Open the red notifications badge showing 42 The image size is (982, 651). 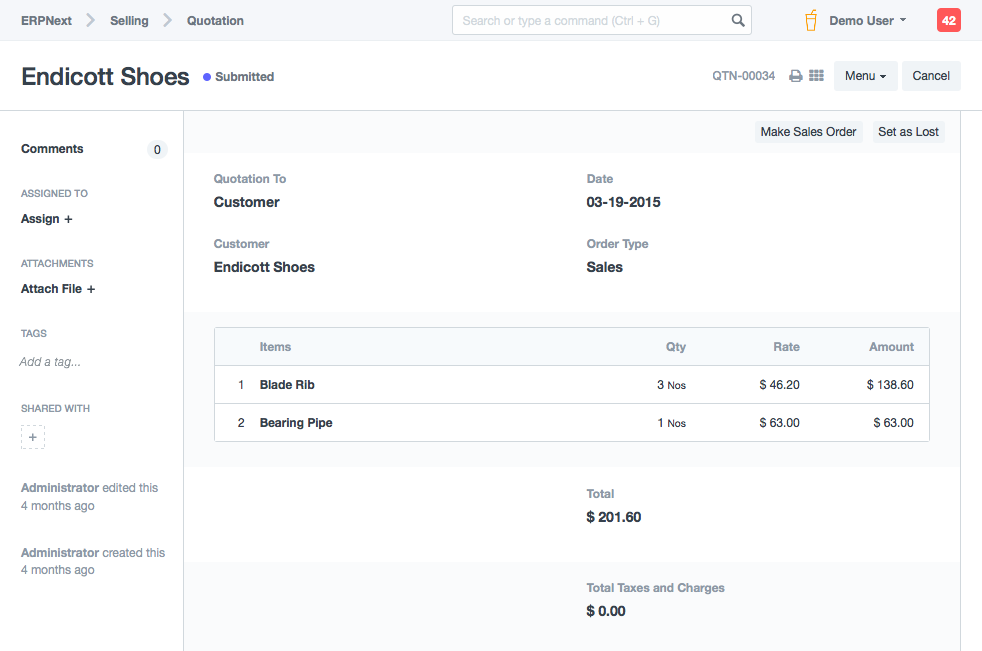click(x=948, y=20)
